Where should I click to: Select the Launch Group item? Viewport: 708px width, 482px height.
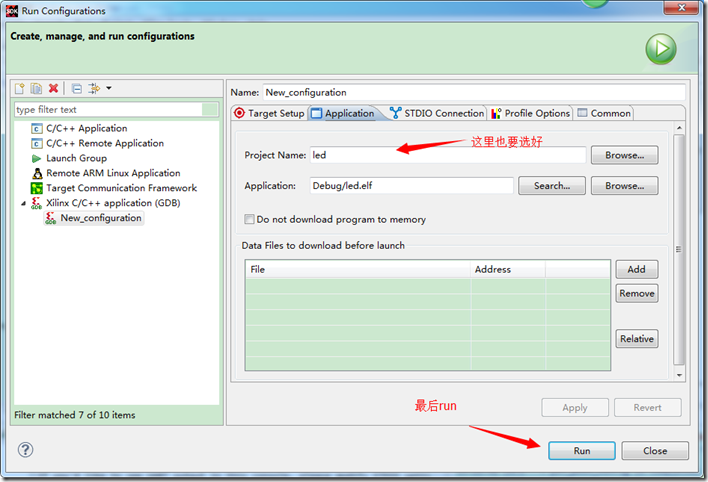76,158
